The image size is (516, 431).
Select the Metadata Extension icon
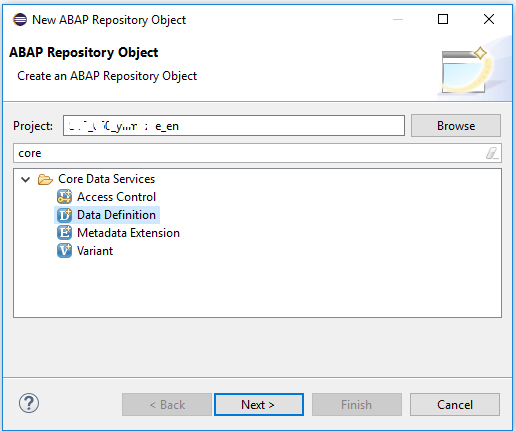tap(64, 233)
